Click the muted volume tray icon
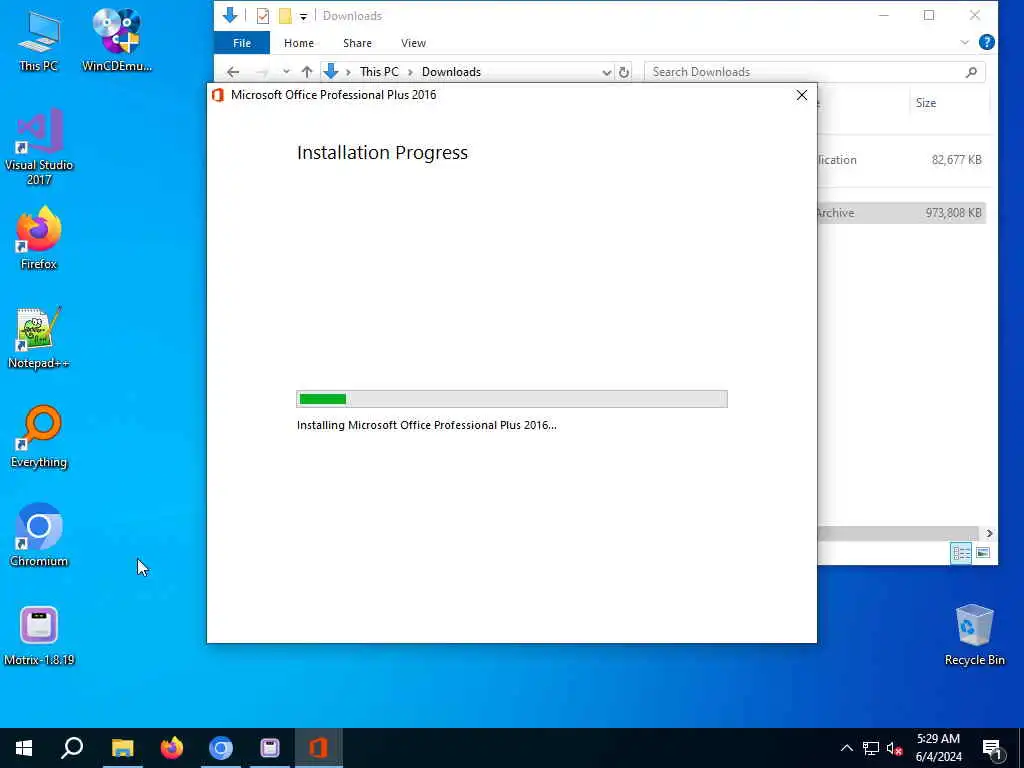 pyautogui.click(x=894, y=748)
